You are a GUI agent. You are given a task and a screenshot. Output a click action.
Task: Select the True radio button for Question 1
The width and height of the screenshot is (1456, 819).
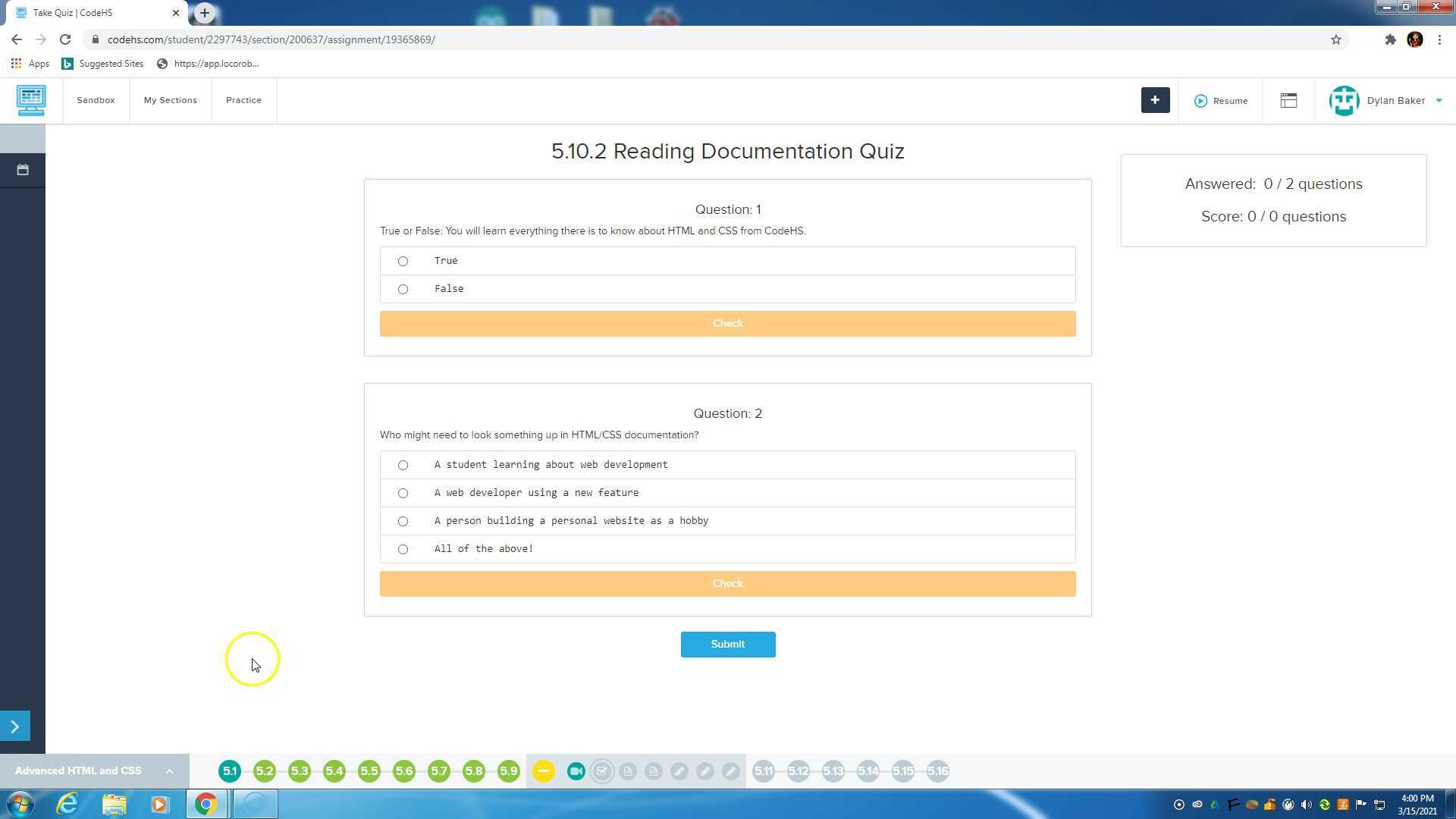click(x=403, y=261)
